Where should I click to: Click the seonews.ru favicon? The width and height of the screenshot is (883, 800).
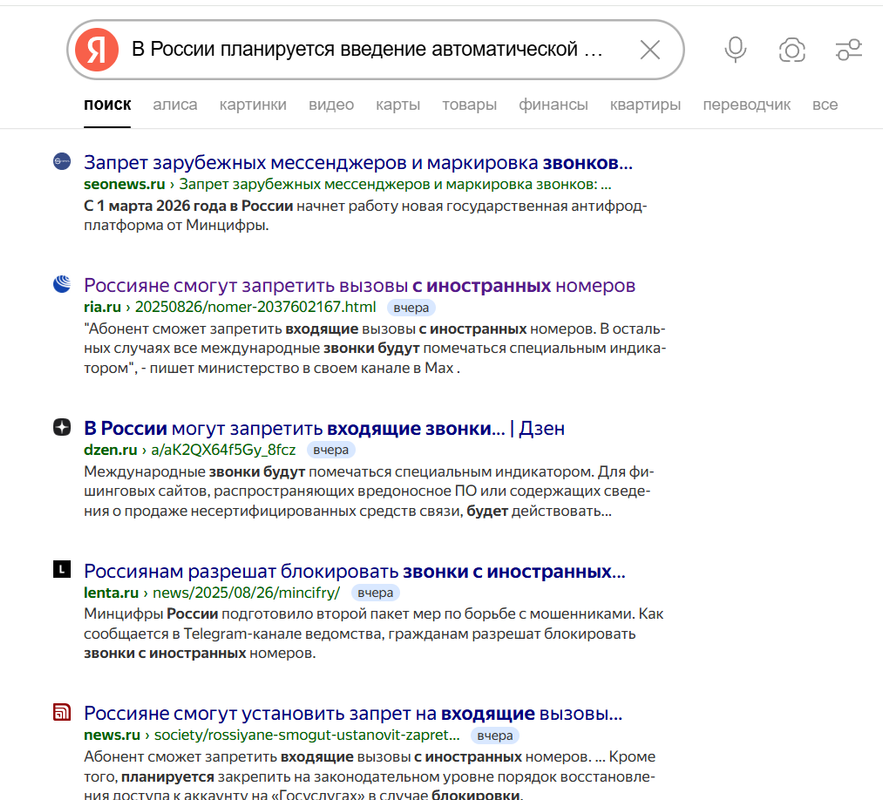(62, 162)
